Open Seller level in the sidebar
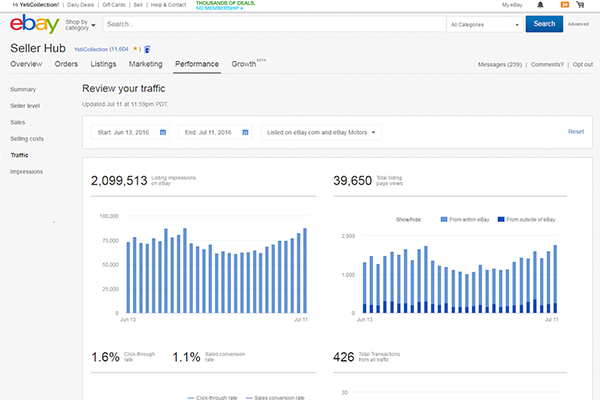The height and width of the screenshot is (400, 600). pyautogui.click(x=25, y=106)
